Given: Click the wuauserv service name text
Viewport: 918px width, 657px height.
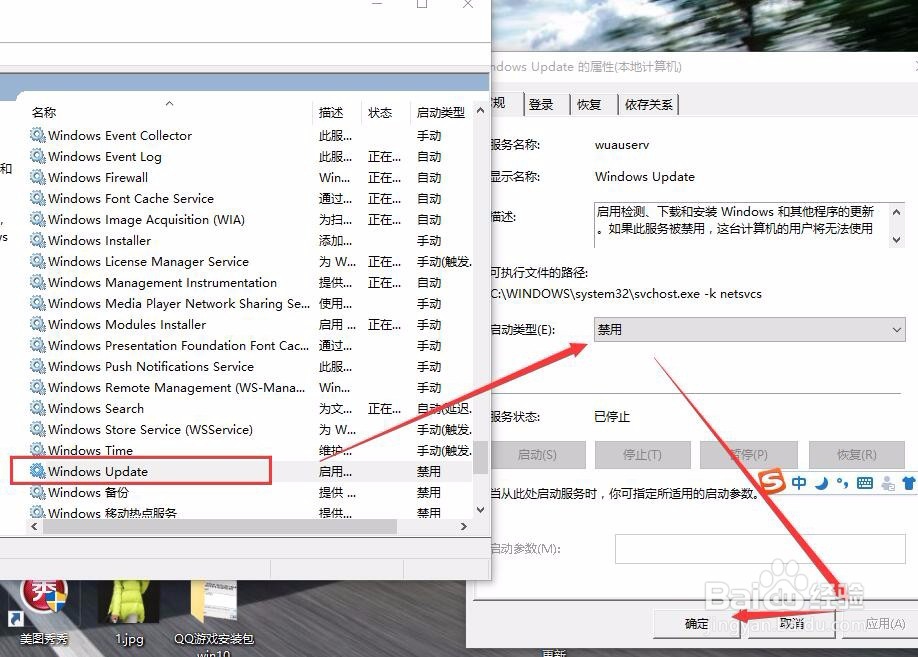Looking at the screenshot, I should [622, 145].
